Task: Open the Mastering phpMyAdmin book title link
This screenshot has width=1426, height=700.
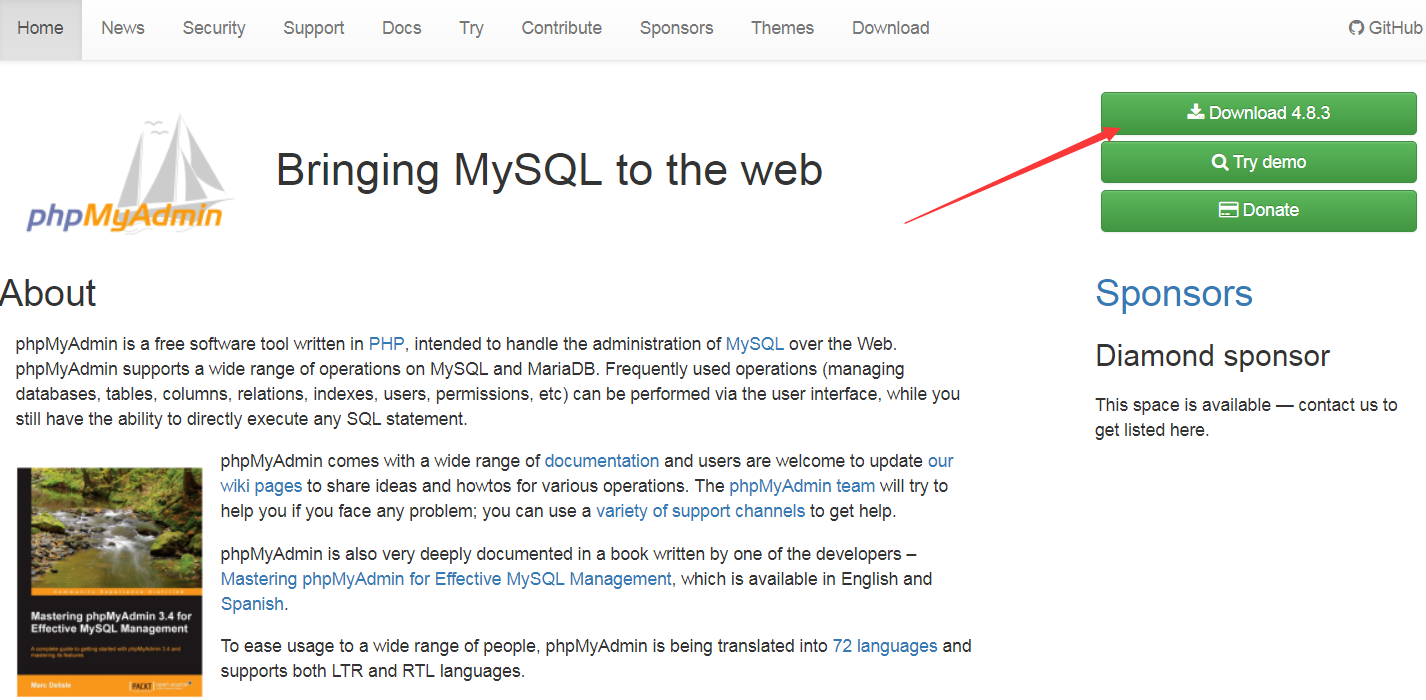Action: tap(446, 579)
